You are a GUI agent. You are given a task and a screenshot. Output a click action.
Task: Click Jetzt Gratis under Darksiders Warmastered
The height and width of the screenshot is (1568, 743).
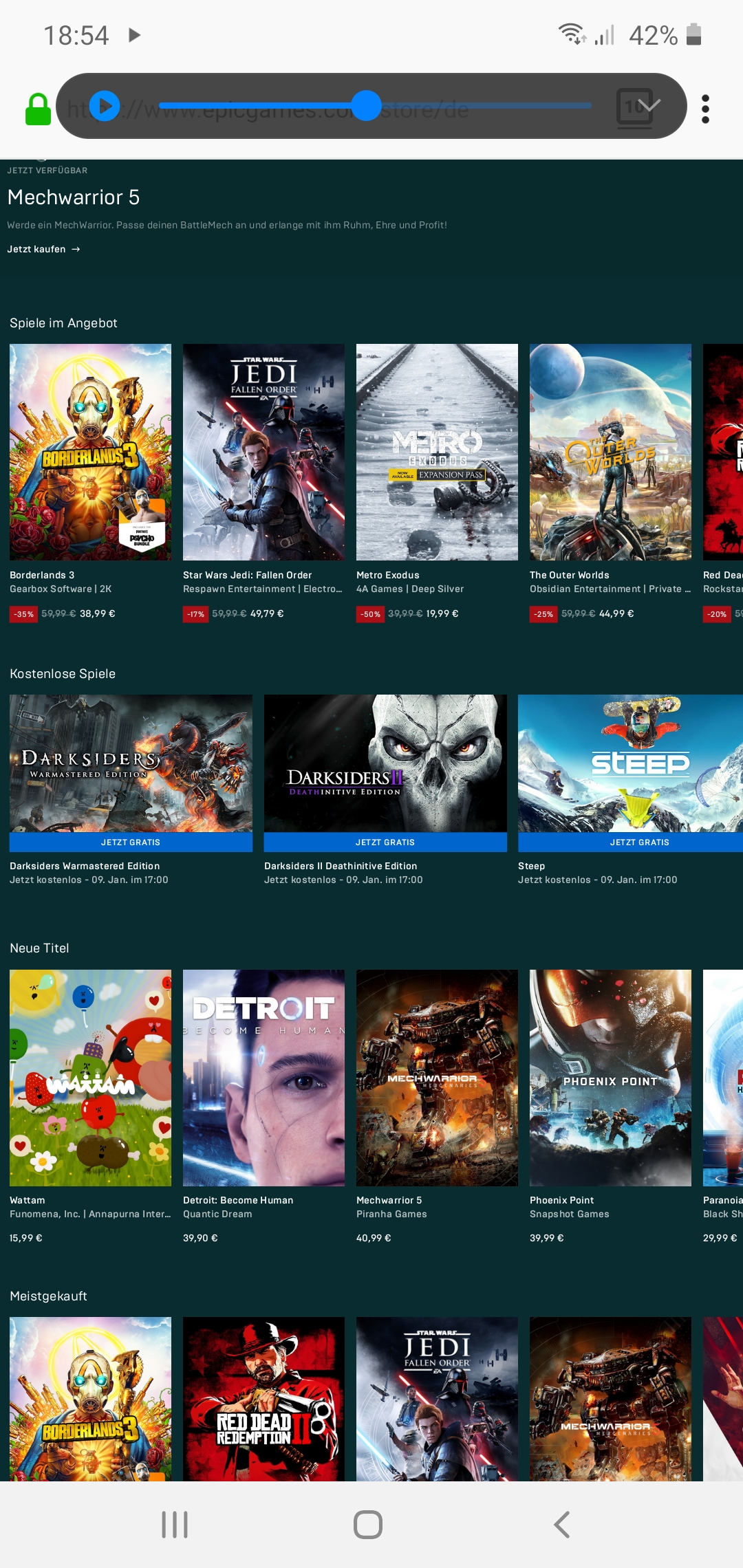tap(131, 842)
